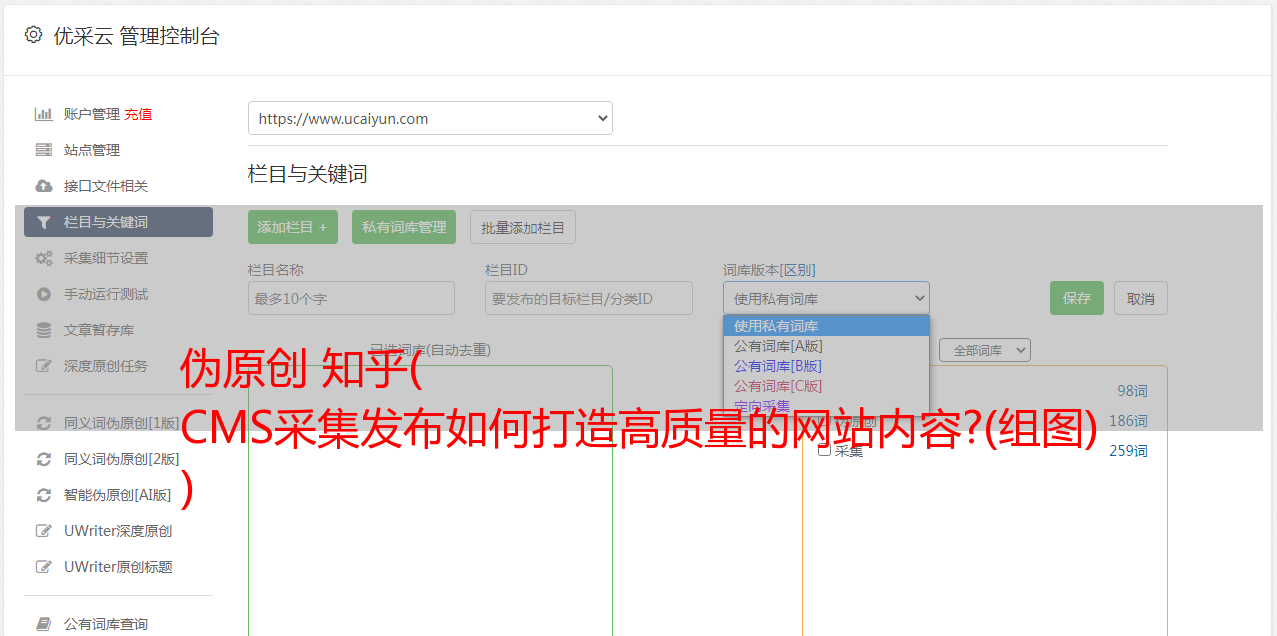Viewport: 1277px width, 636px height.
Task: Open 智能伪原创[AI版] sidebar item
Action: point(118,495)
